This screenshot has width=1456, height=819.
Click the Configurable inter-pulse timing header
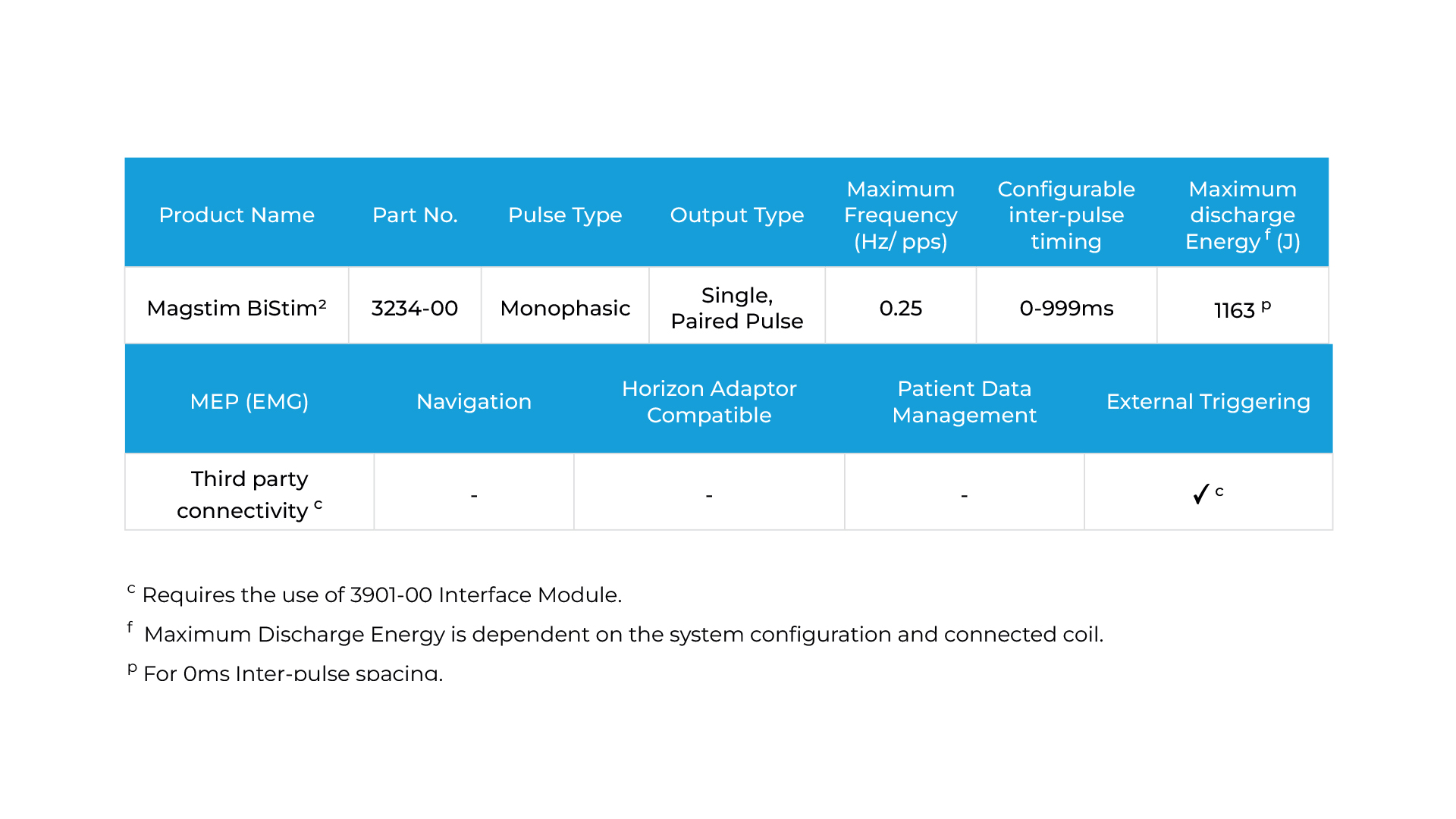tap(1065, 215)
